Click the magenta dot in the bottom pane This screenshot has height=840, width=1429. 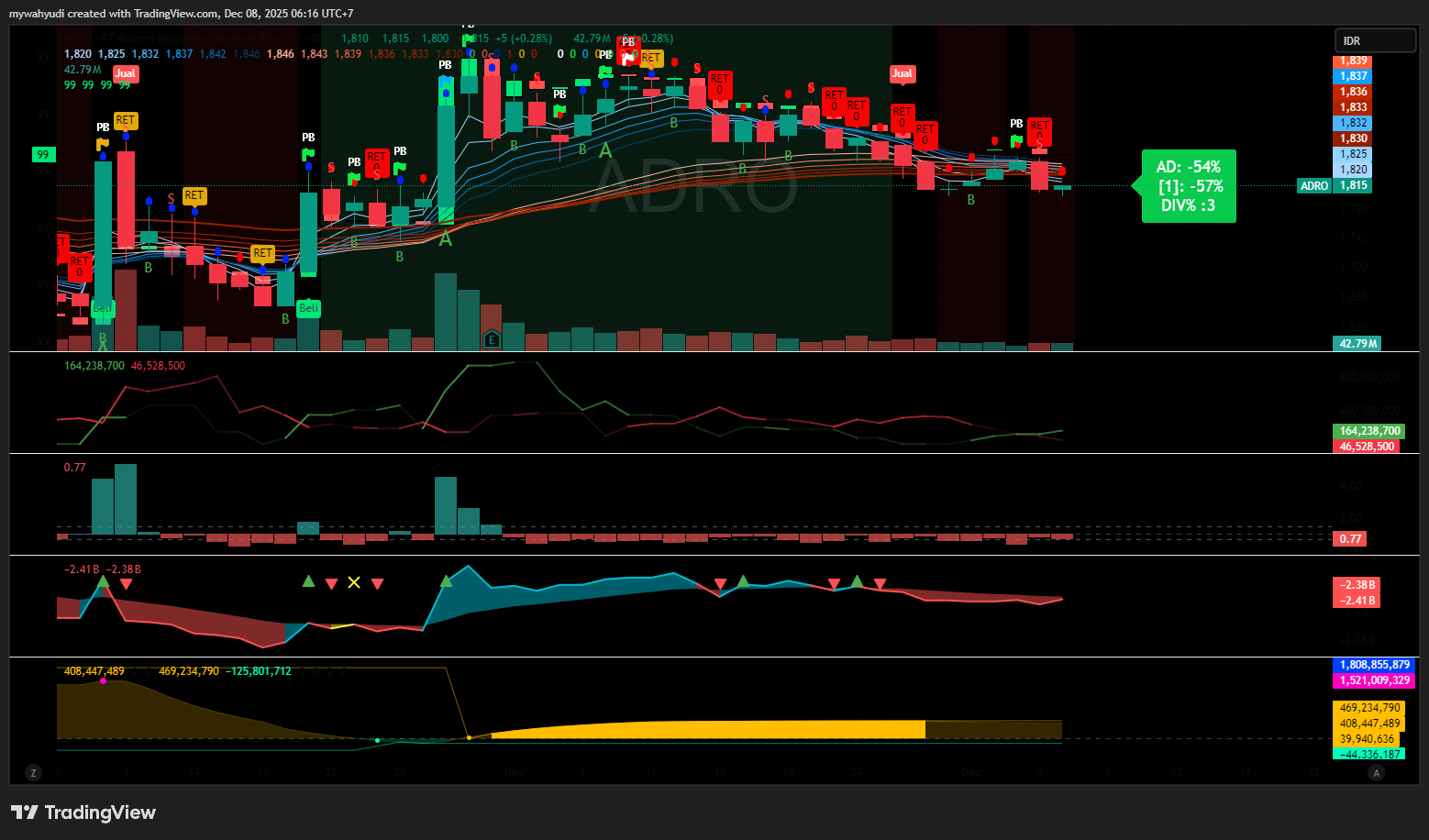click(x=104, y=680)
